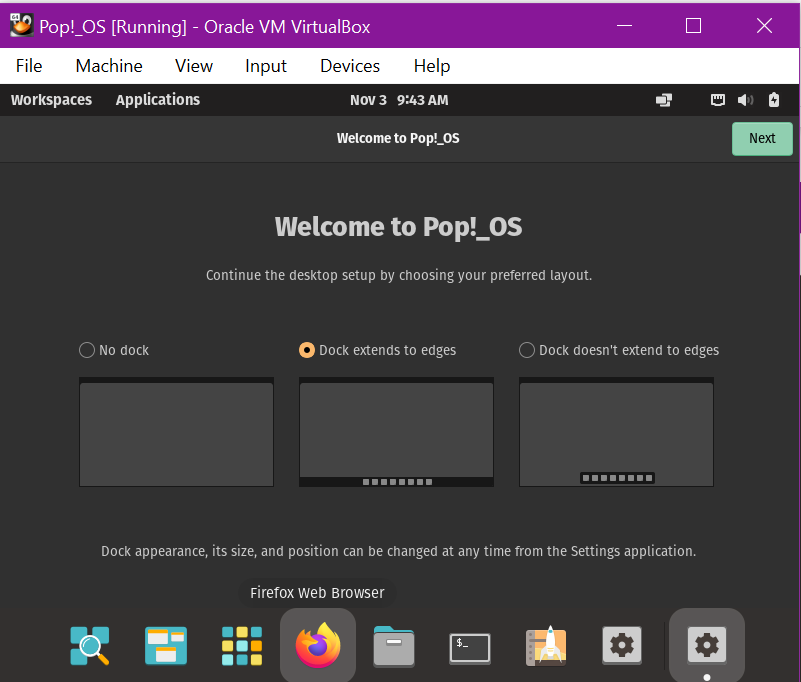Image resolution: width=801 pixels, height=682 pixels.
Task: Click the 'Dock appearance, its size' note text
Action: [398, 551]
